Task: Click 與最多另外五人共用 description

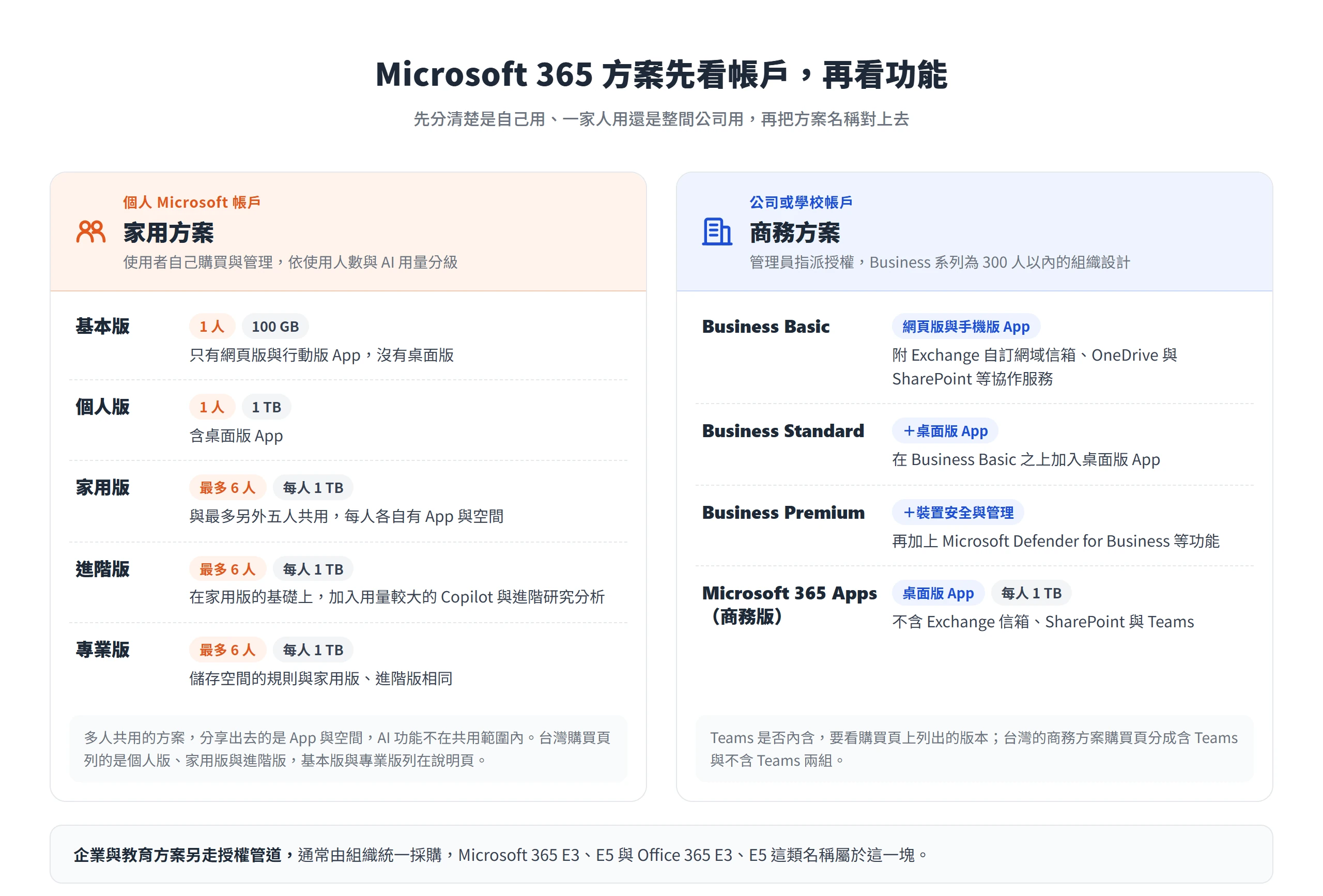Action: point(346,516)
